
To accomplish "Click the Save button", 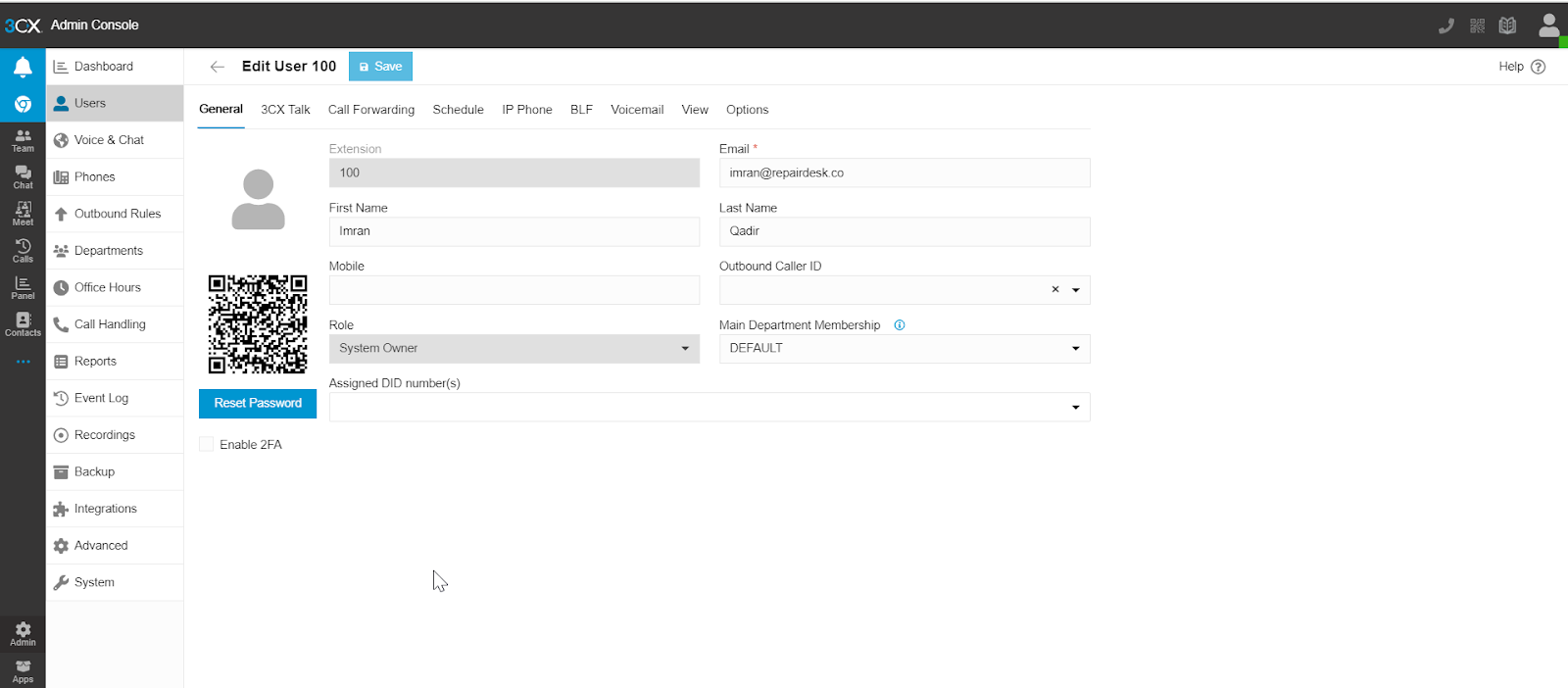I will tap(380, 67).
